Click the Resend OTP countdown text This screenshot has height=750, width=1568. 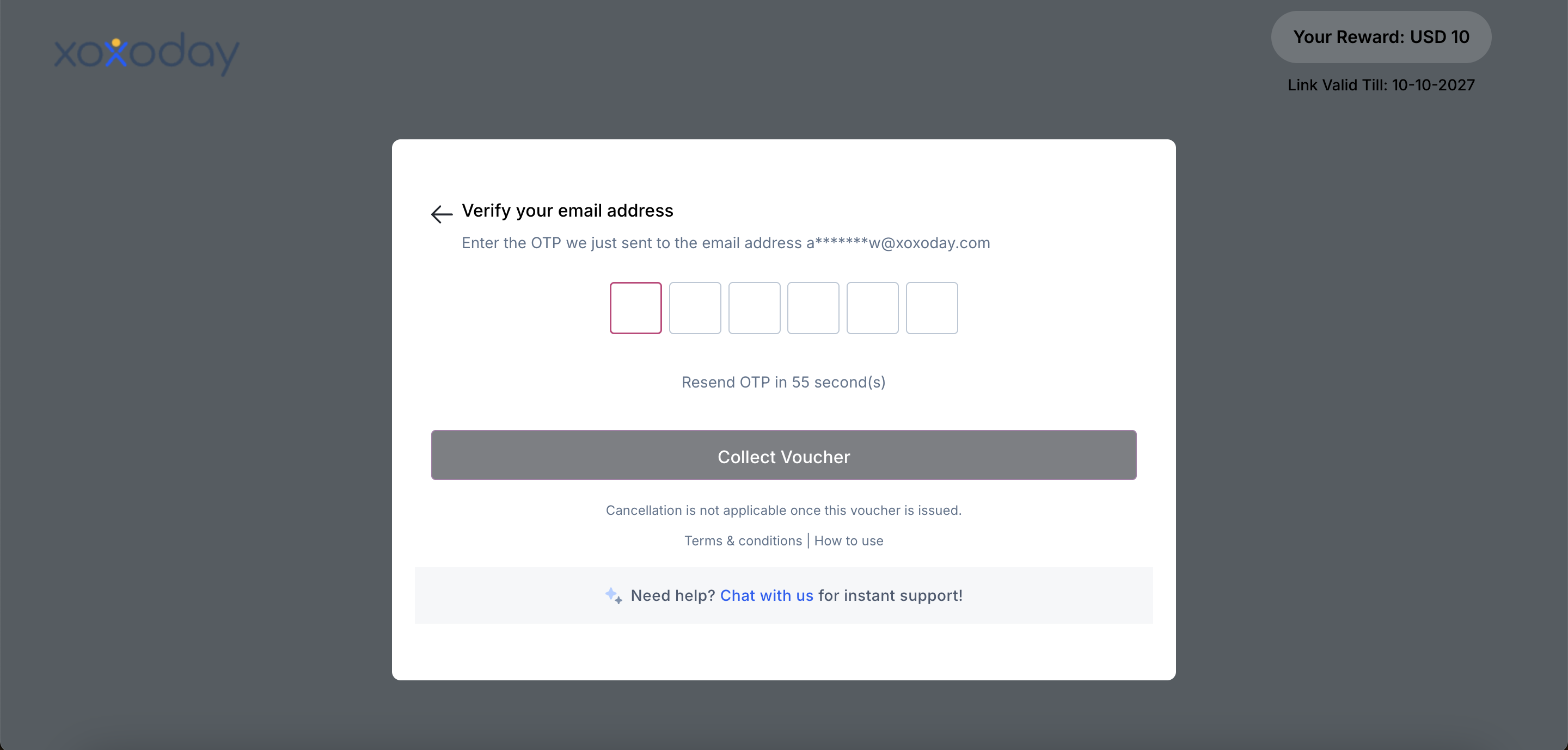tap(783, 382)
